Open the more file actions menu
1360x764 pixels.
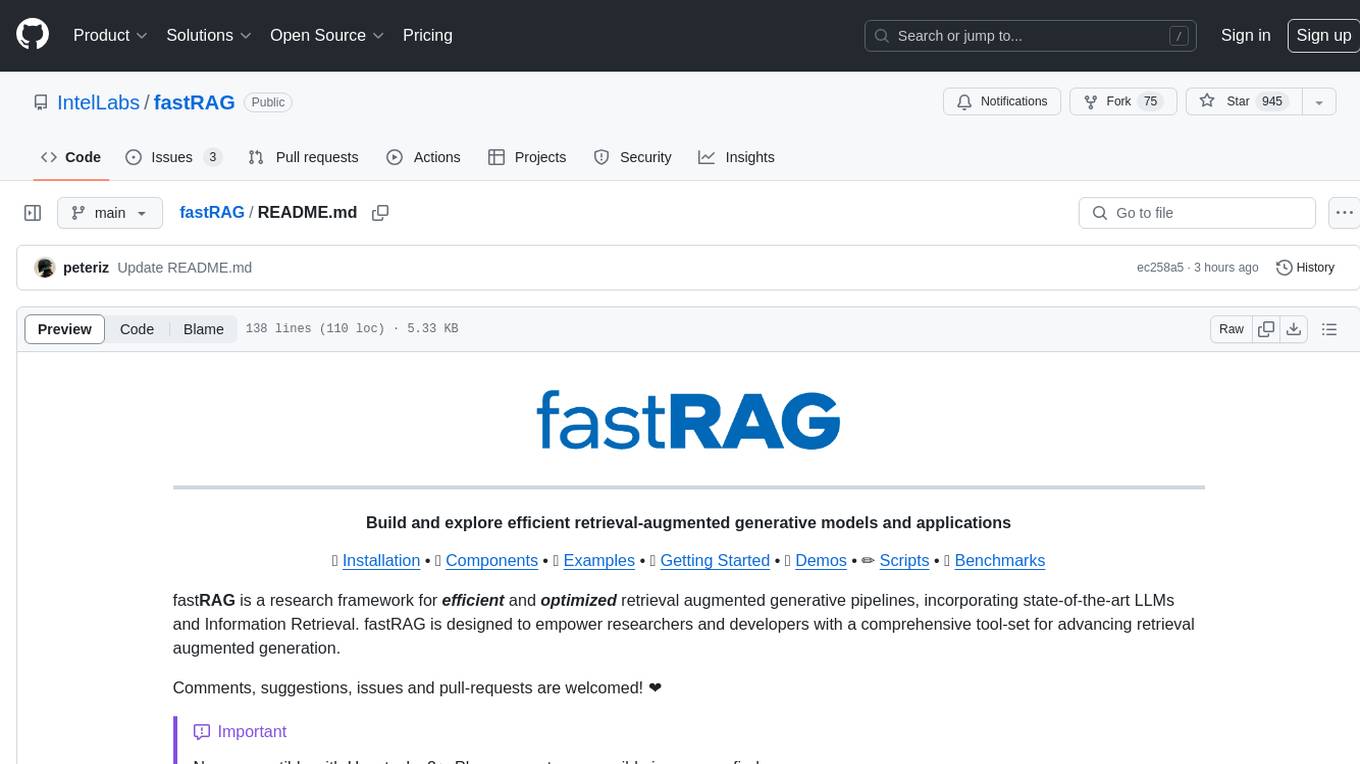(x=1344, y=213)
